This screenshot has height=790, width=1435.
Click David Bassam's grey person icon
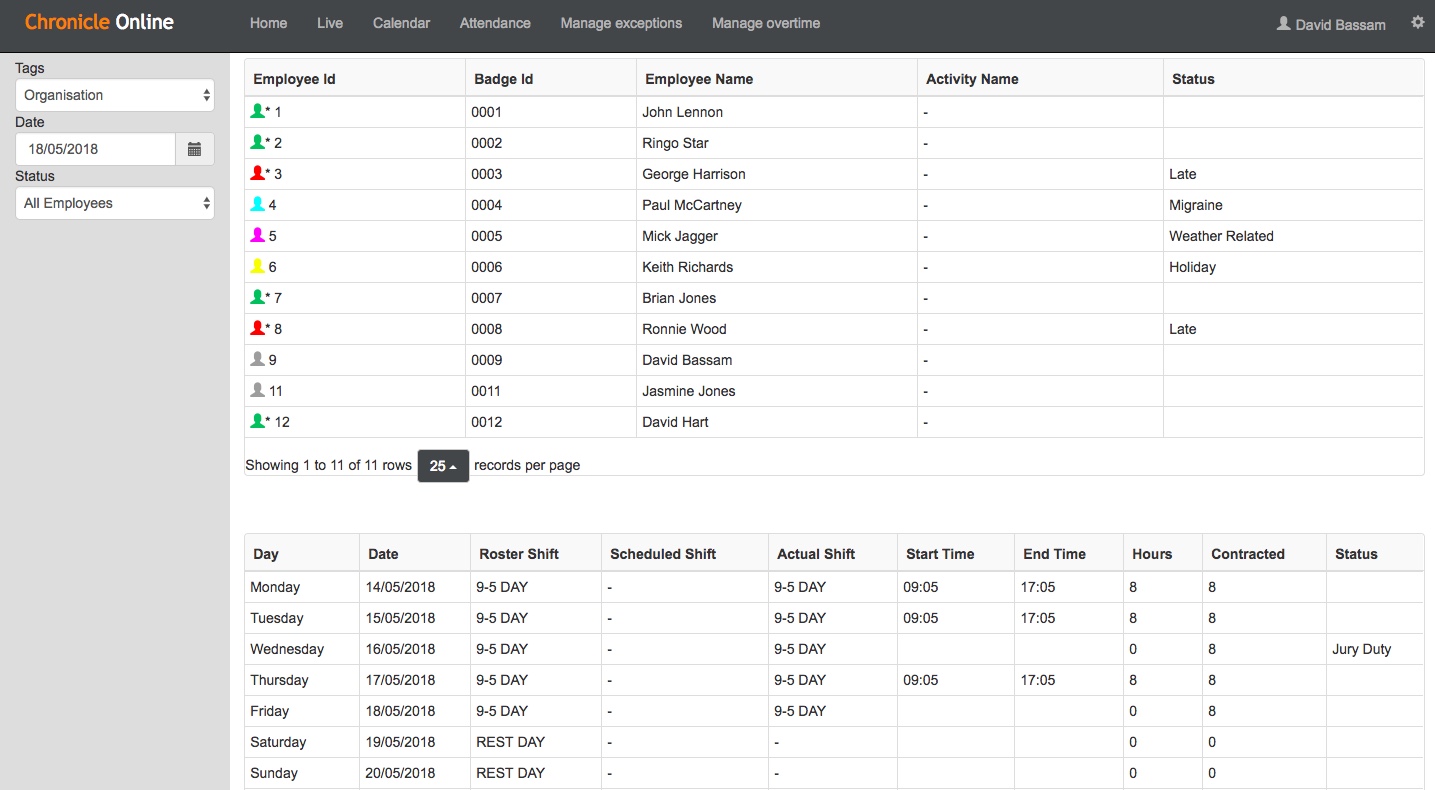(257, 360)
